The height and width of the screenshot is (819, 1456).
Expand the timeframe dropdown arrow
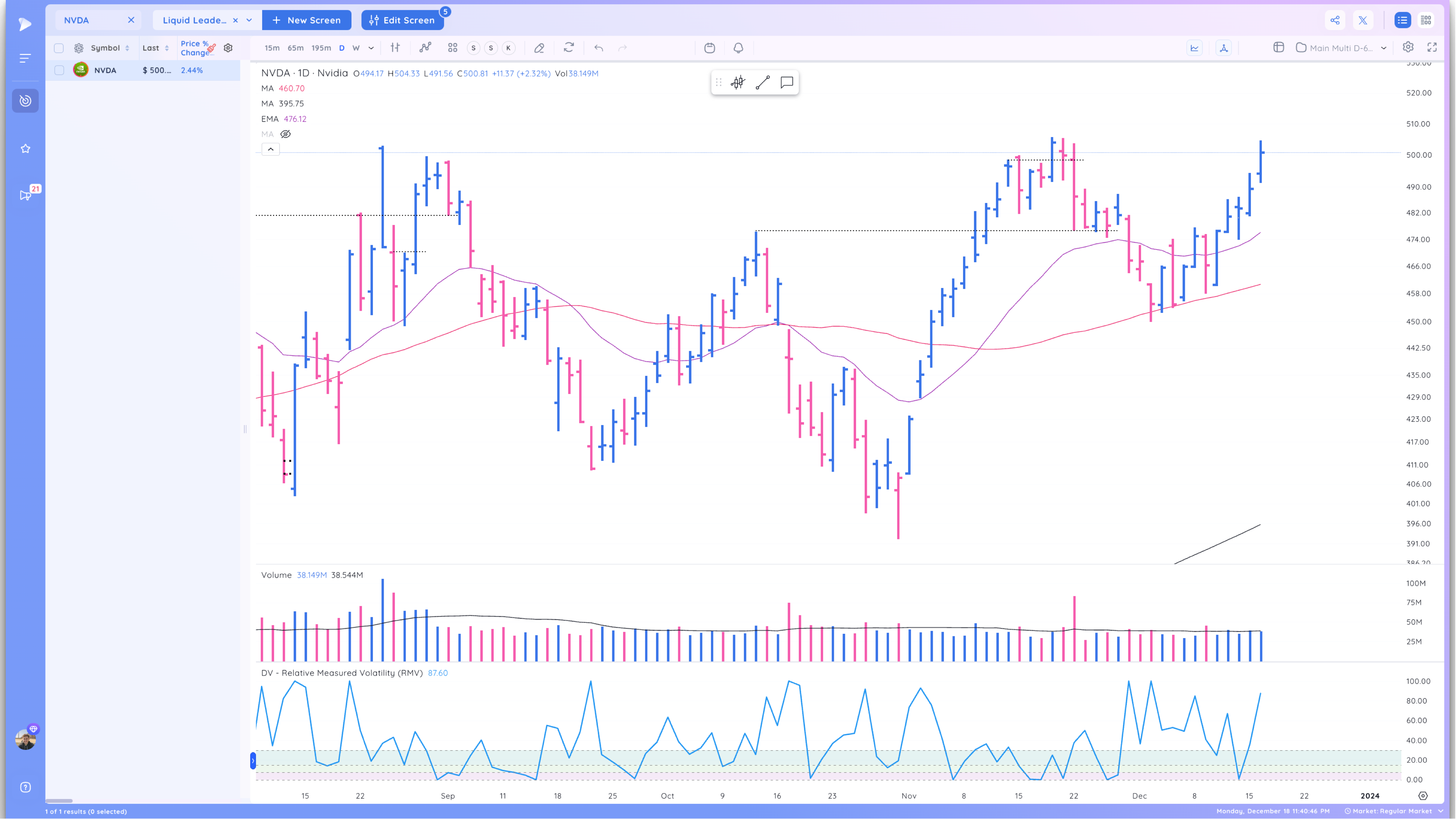click(371, 48)
